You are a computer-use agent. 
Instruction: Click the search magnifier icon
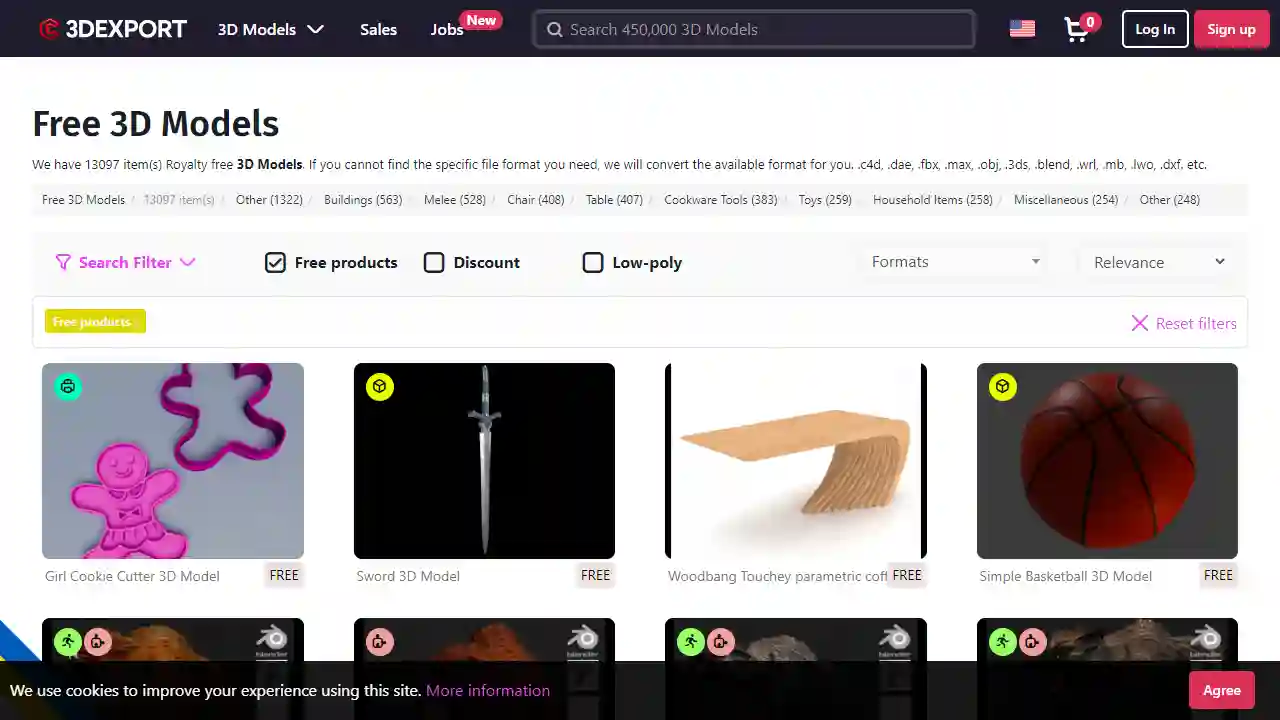pyautogui.click(x=555, y=29)
